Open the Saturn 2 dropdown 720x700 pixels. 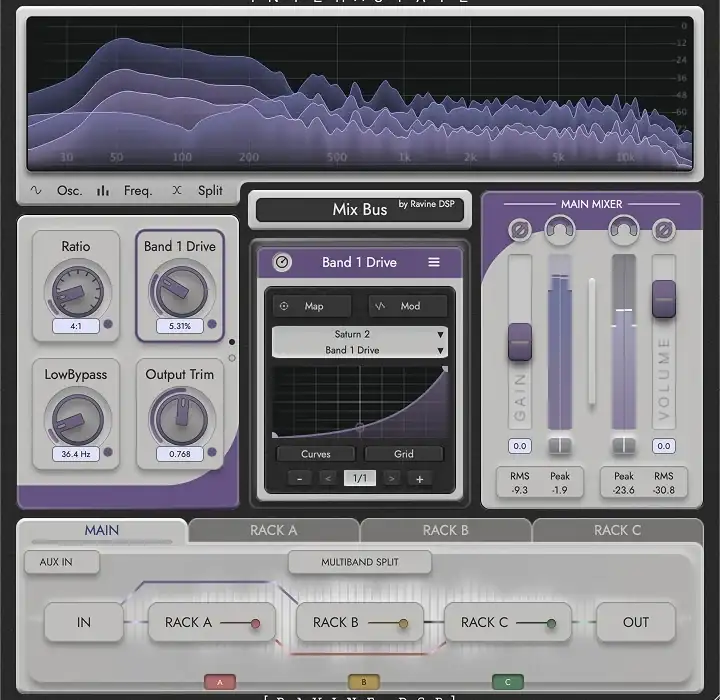click(360, 334)
